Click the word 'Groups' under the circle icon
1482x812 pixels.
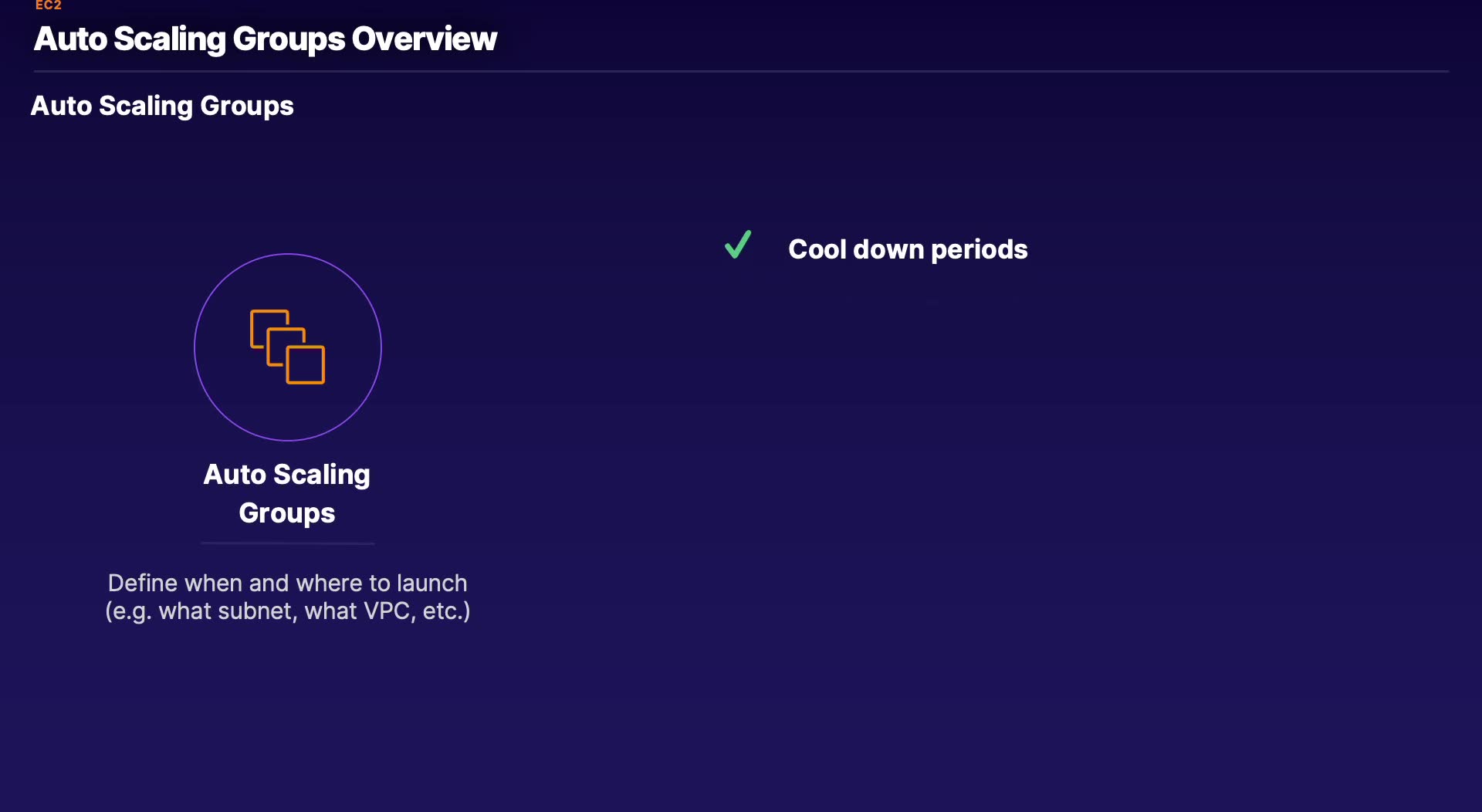point(286,513)
